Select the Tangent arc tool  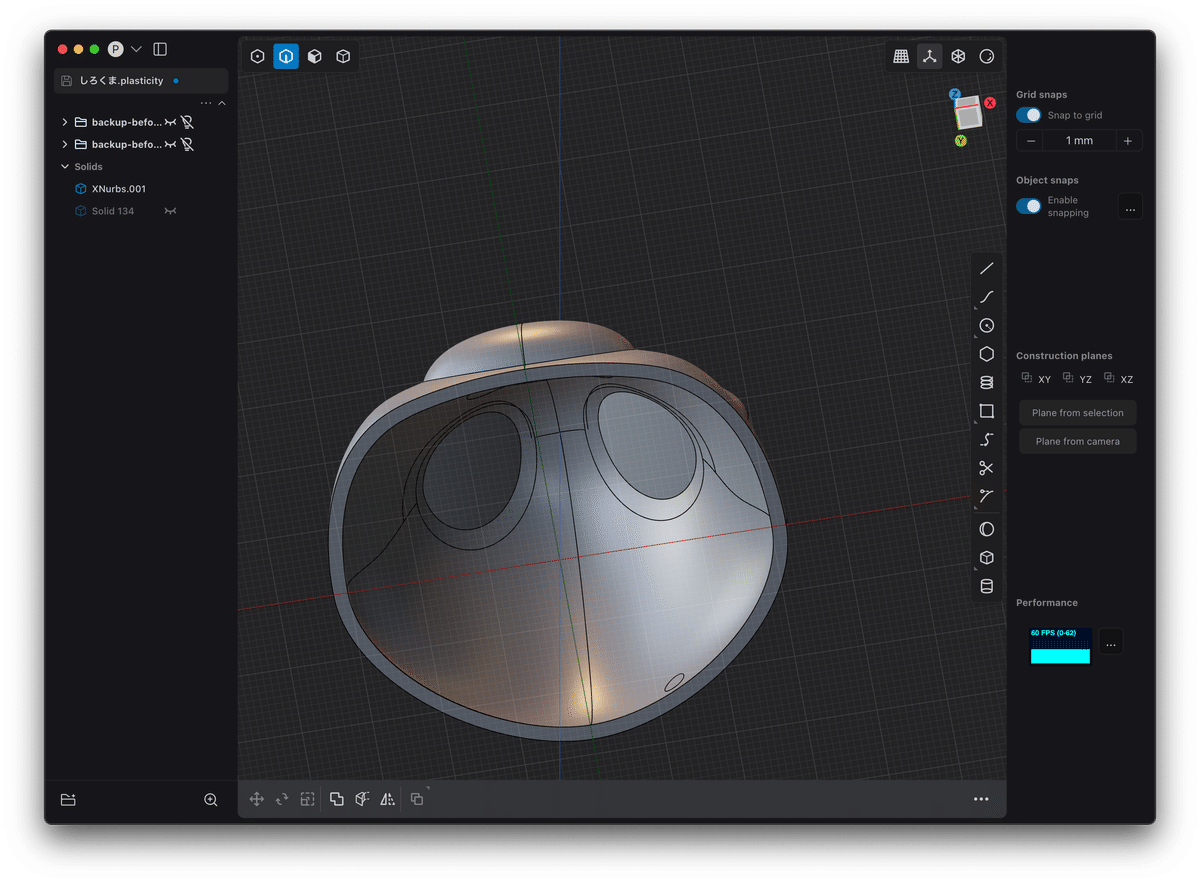pos(987,496)
